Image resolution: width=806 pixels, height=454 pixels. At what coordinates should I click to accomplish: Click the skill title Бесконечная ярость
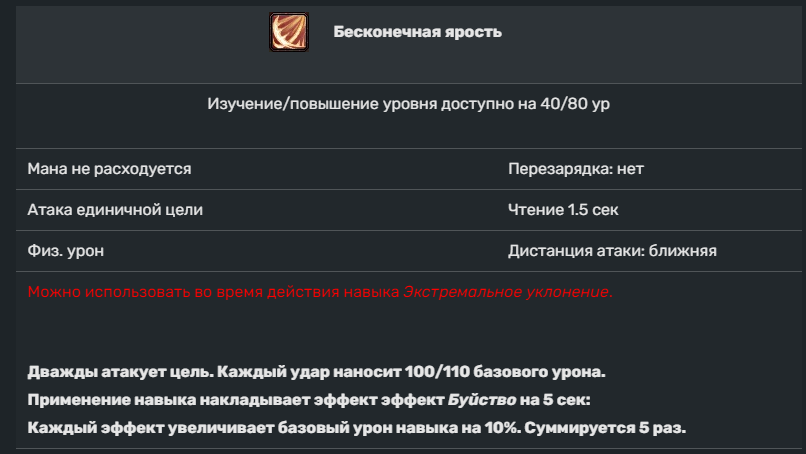[417, 32]
